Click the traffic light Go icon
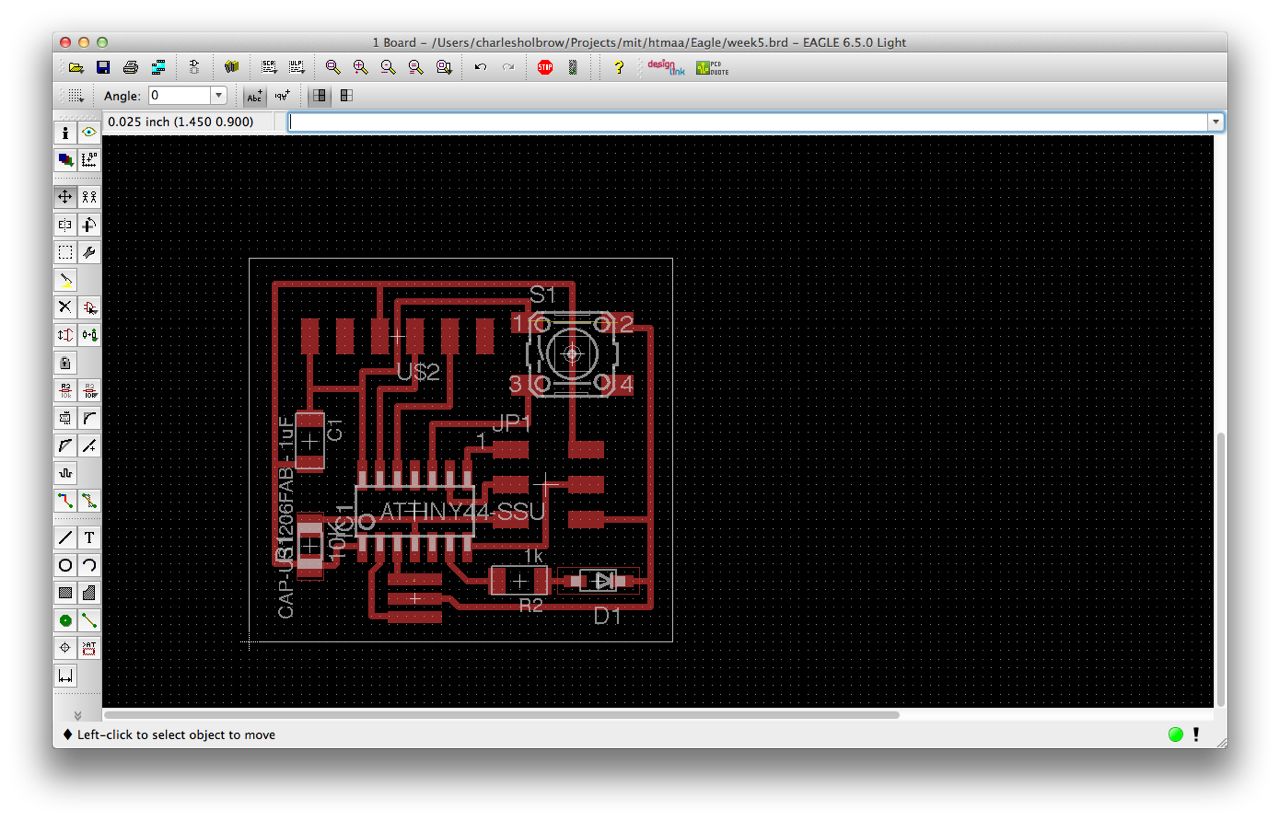This screenshot has height=821, width=1280. (573, 67)
